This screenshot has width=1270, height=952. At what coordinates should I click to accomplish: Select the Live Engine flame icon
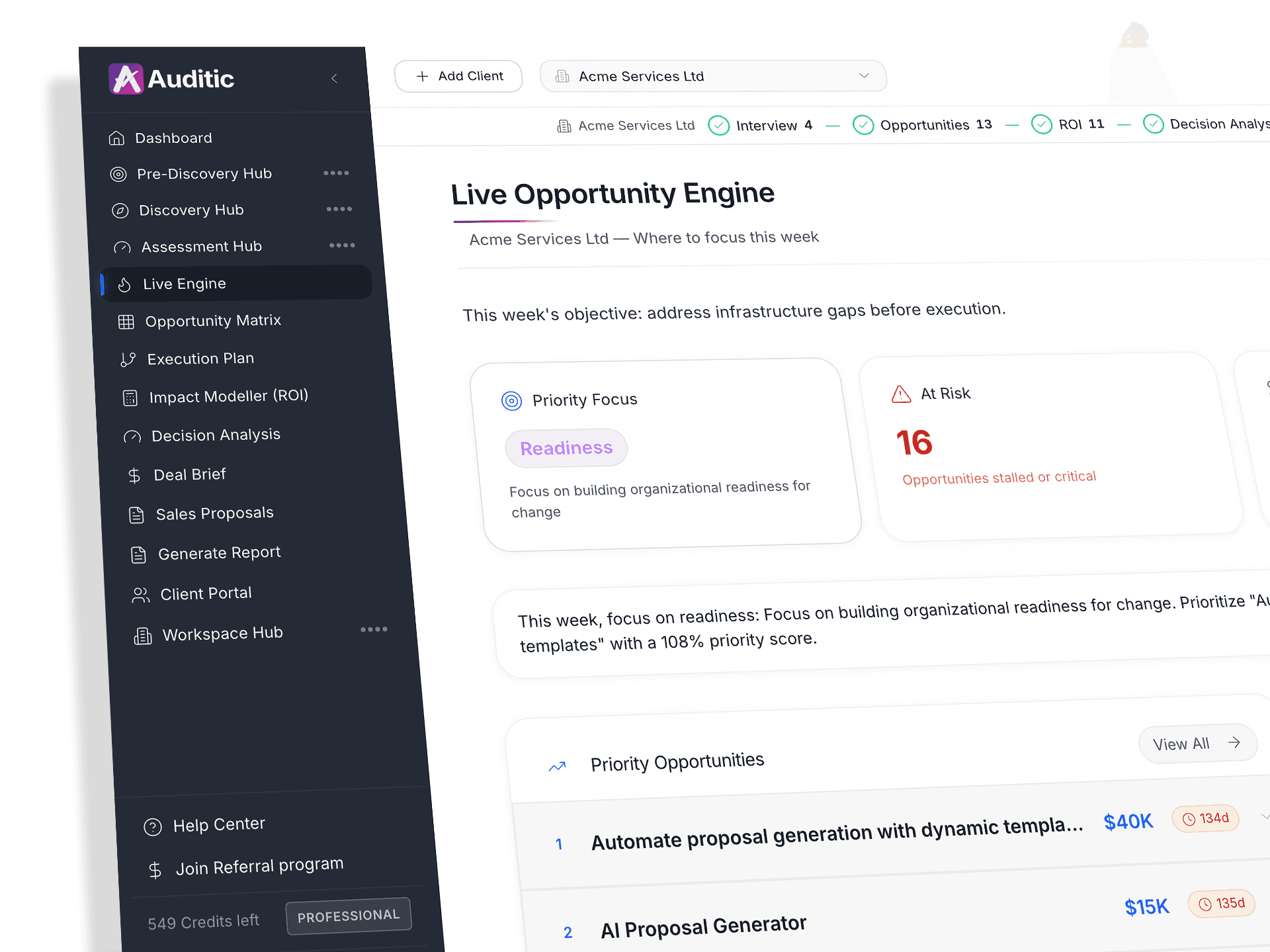pyautogui.click(x=126, y=284)
